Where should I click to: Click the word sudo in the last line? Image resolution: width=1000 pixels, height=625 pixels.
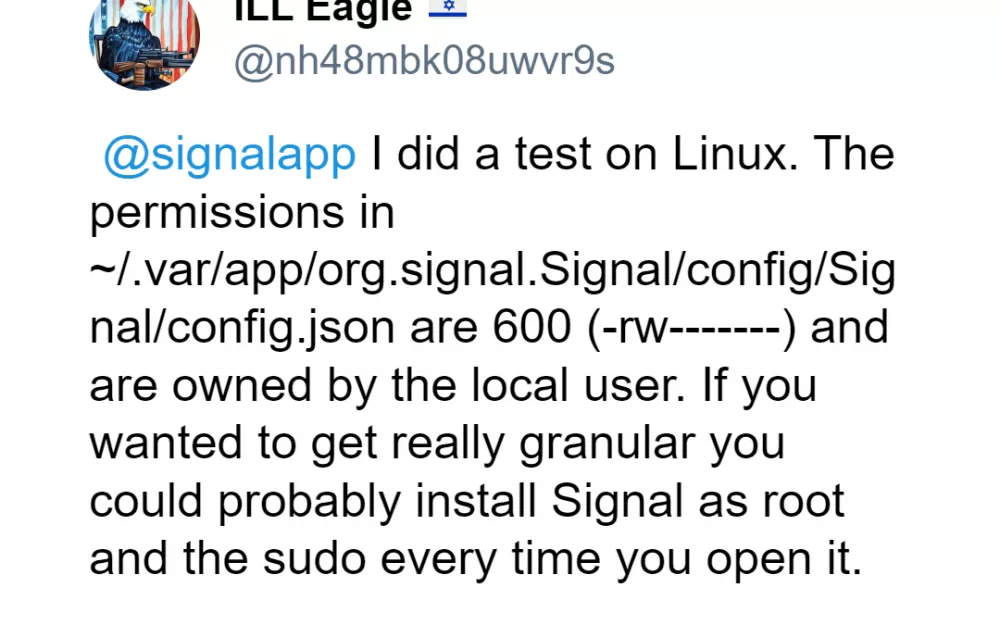tap(314, 559)
